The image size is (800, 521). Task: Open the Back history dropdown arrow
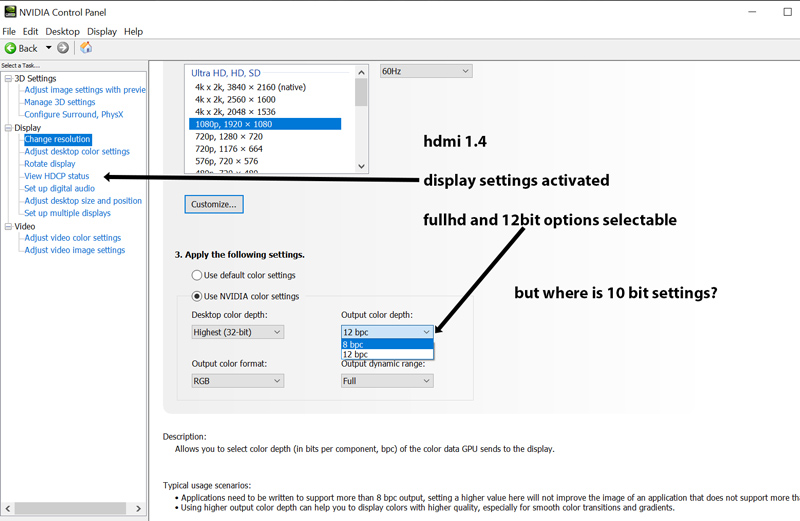(x=48, y=48)
